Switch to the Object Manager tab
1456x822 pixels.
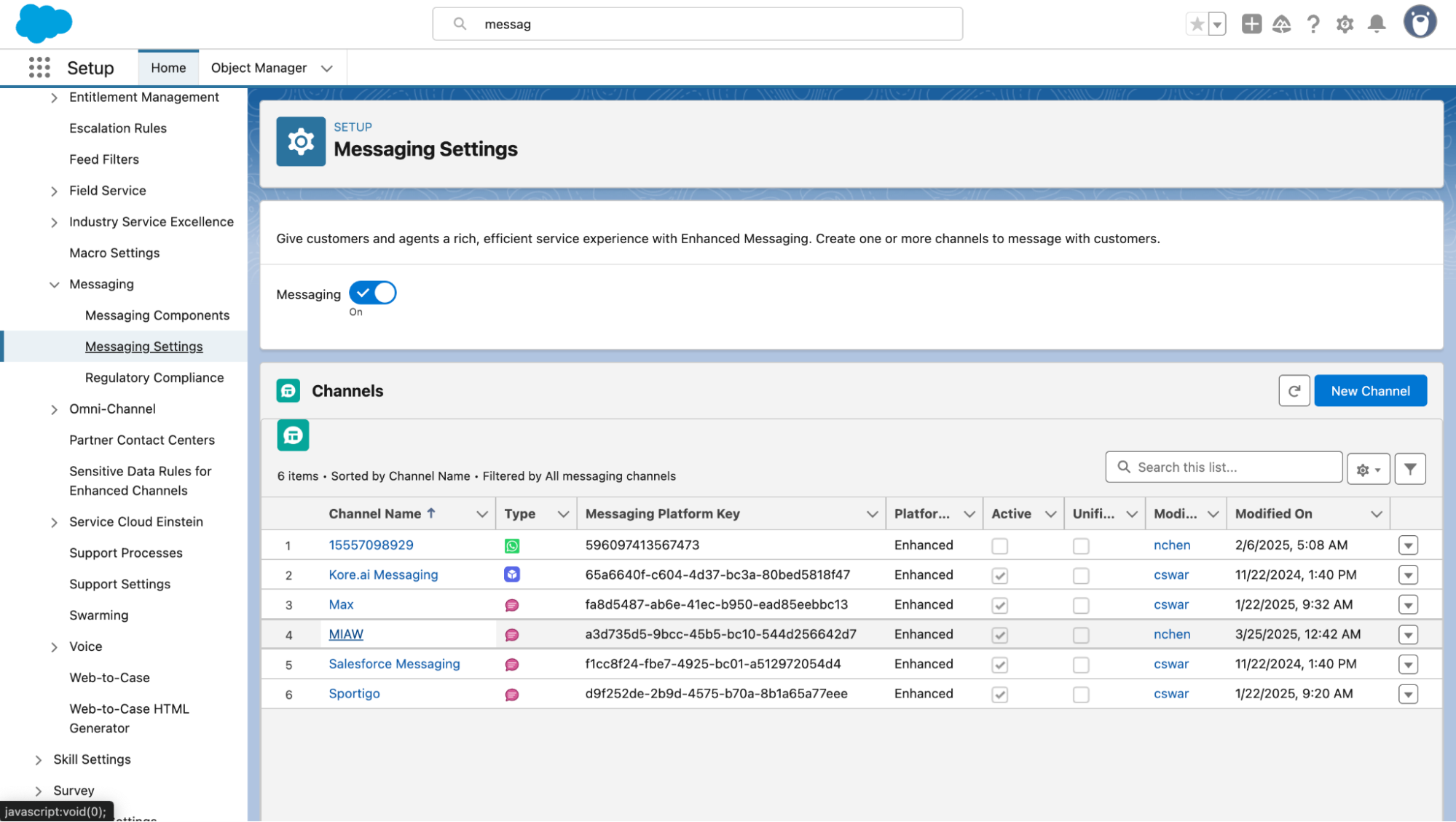[x=259, y=68]
